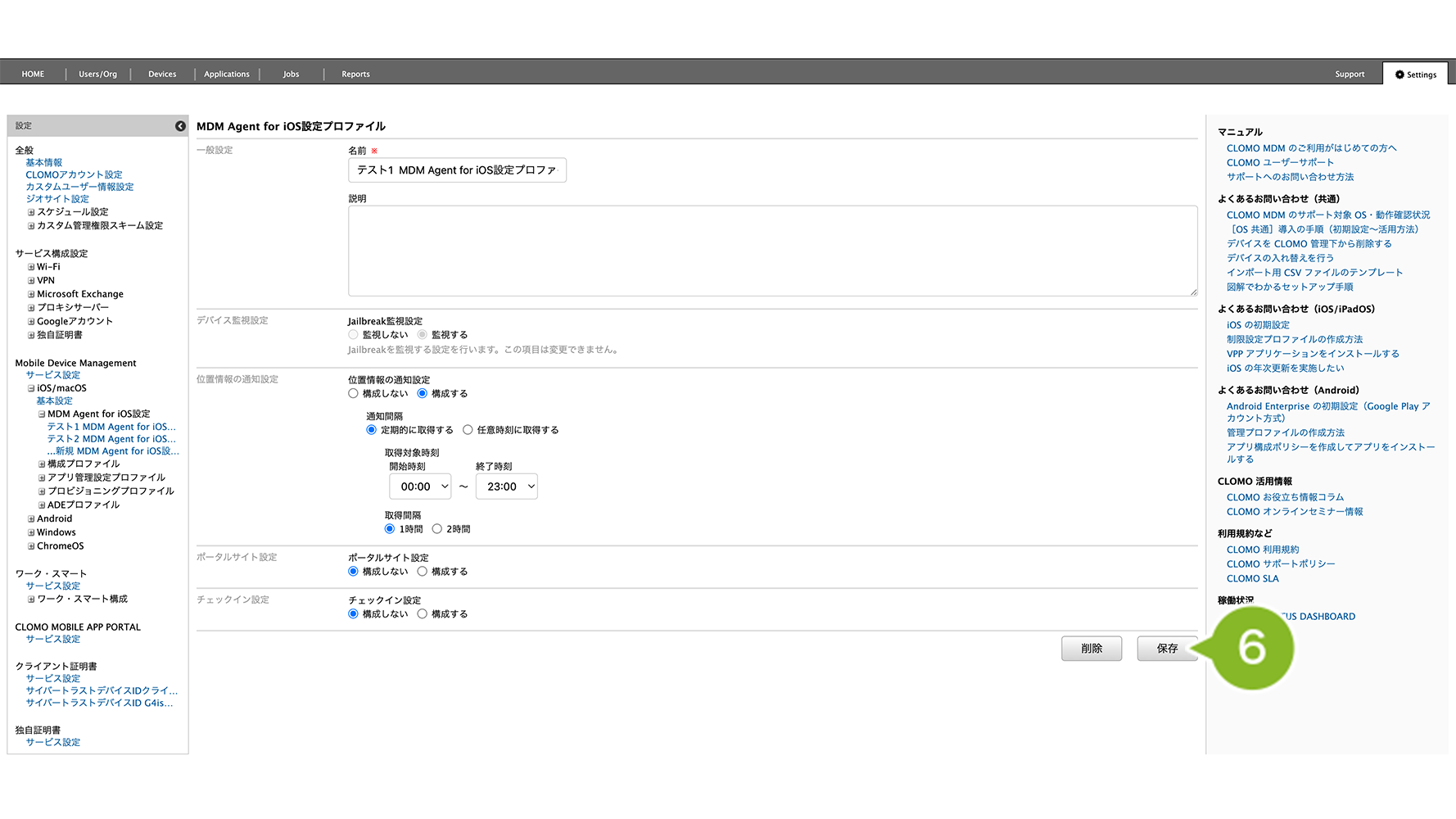This screenshot has height=819, width=1456.
Task: Choose 2時間 acquisition interval
Action: (x=437, y=529)
